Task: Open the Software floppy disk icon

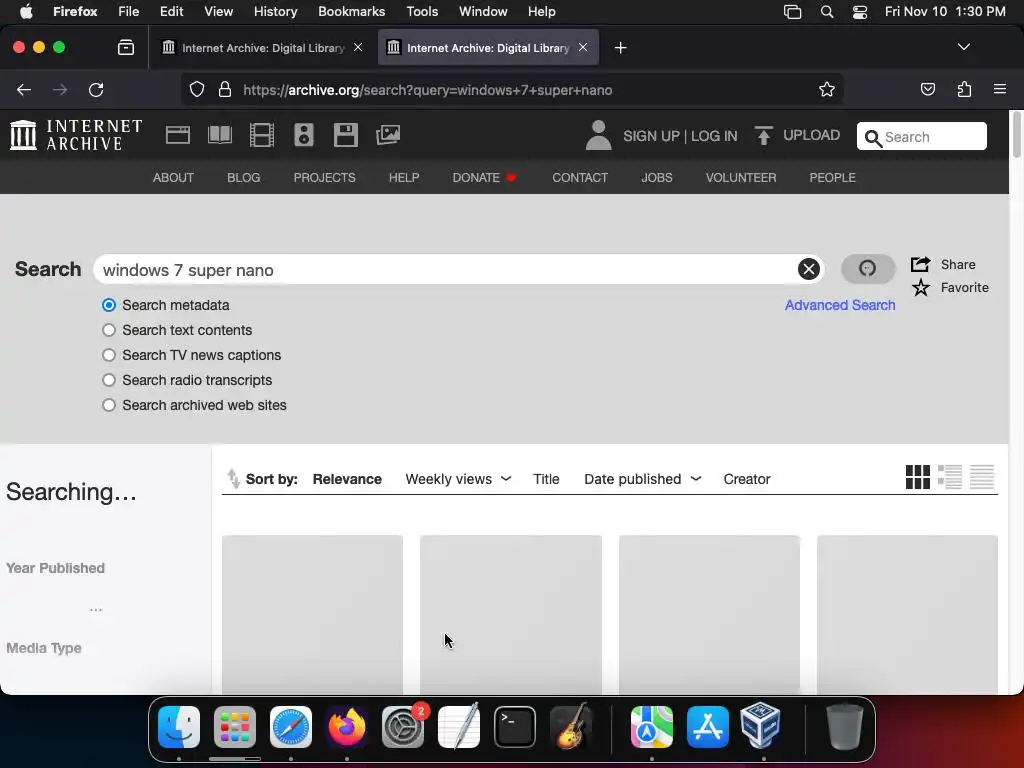Action: [x=345, y=135]
